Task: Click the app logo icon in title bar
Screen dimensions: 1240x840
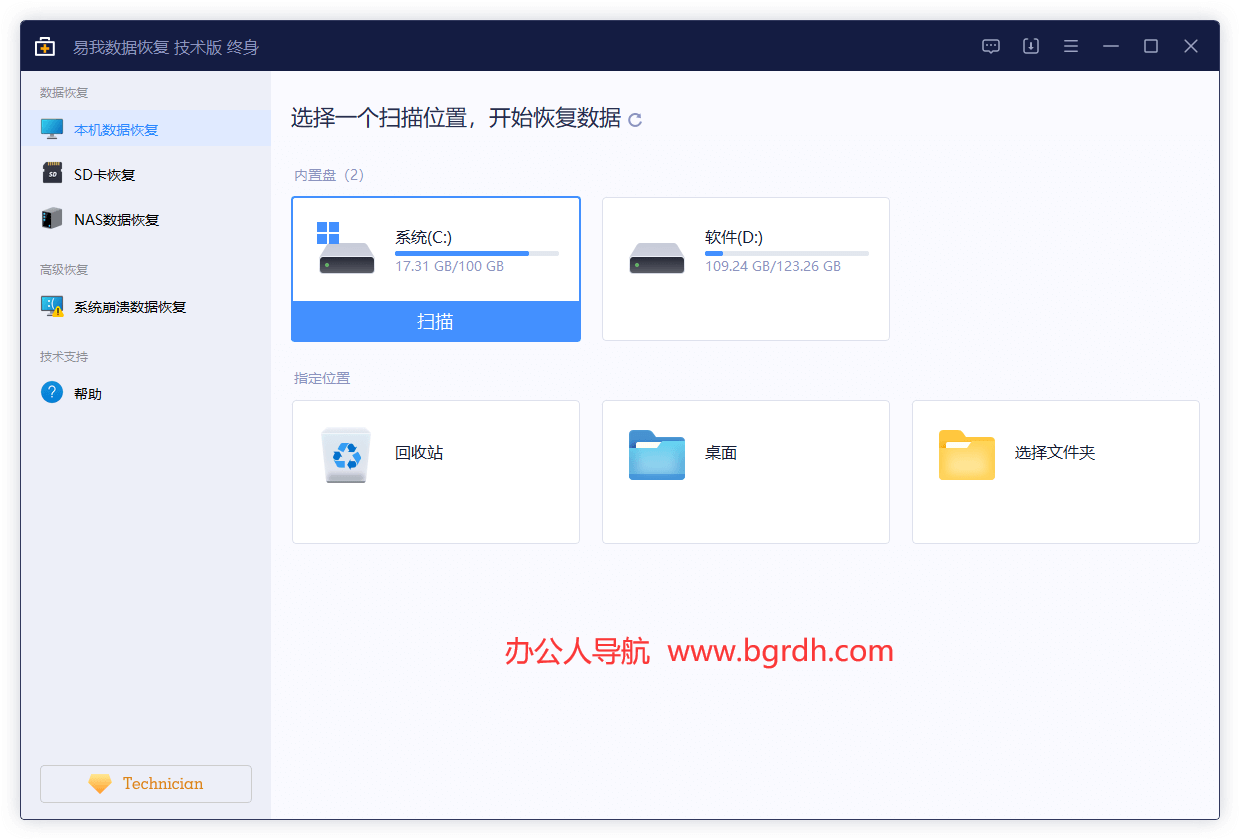Action: (45, 46)
